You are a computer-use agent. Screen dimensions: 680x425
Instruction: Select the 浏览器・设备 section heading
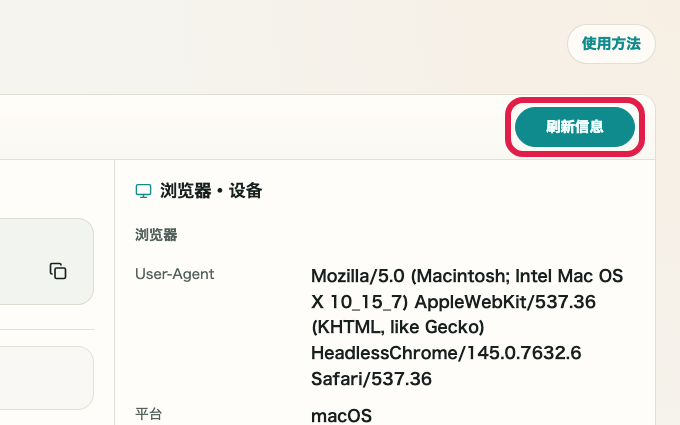click(211, 191)
